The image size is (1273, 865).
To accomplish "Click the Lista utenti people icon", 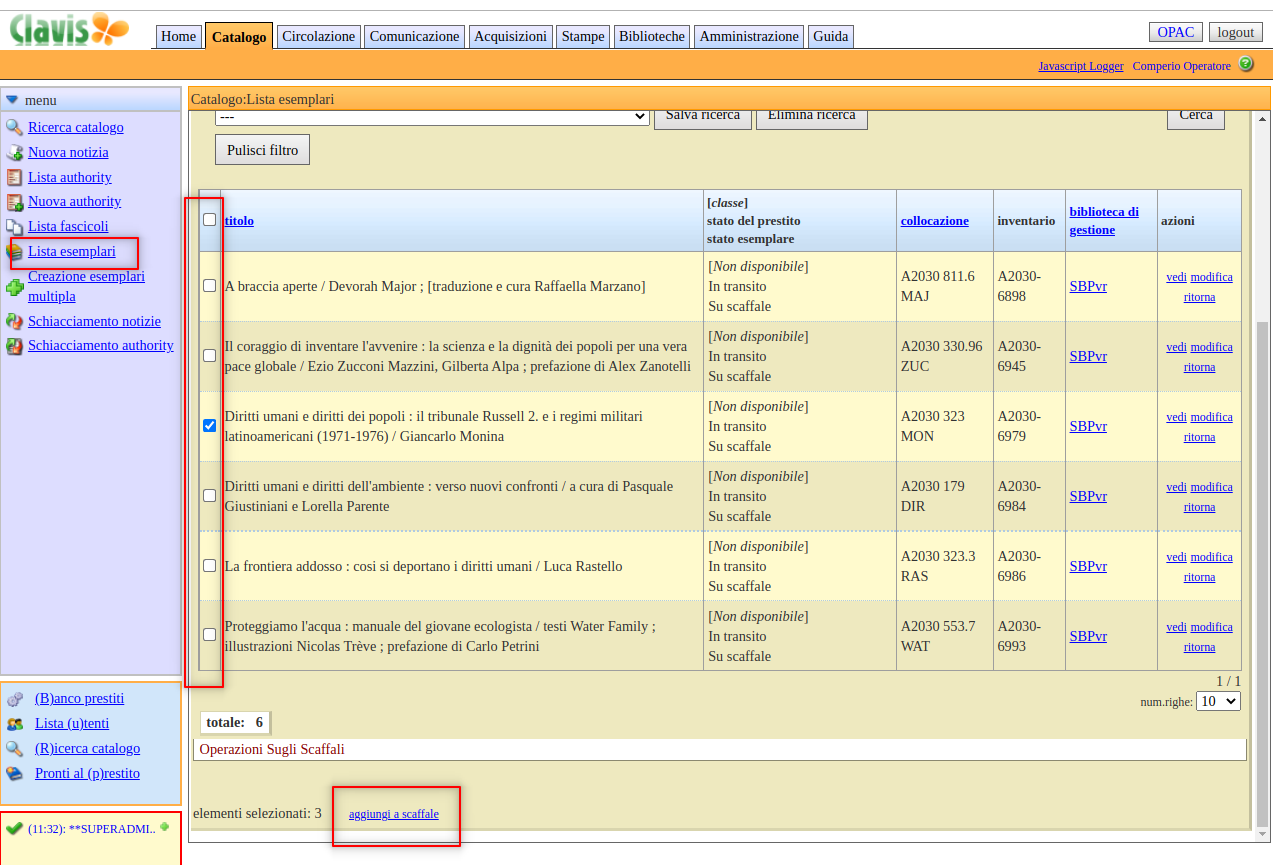I will click(14, 724).
